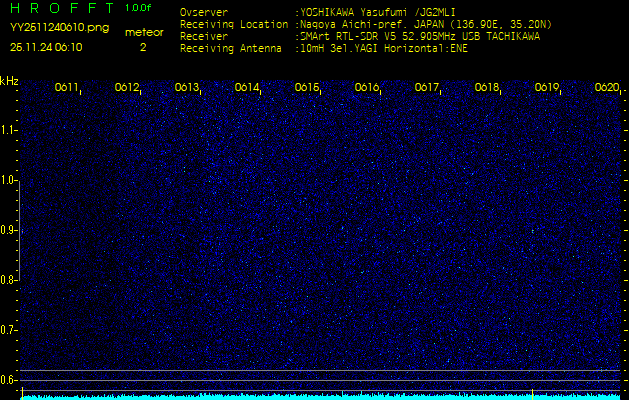Click the Receiving Location info line
The image size is (629, 400).
click(x=366, y=24)
